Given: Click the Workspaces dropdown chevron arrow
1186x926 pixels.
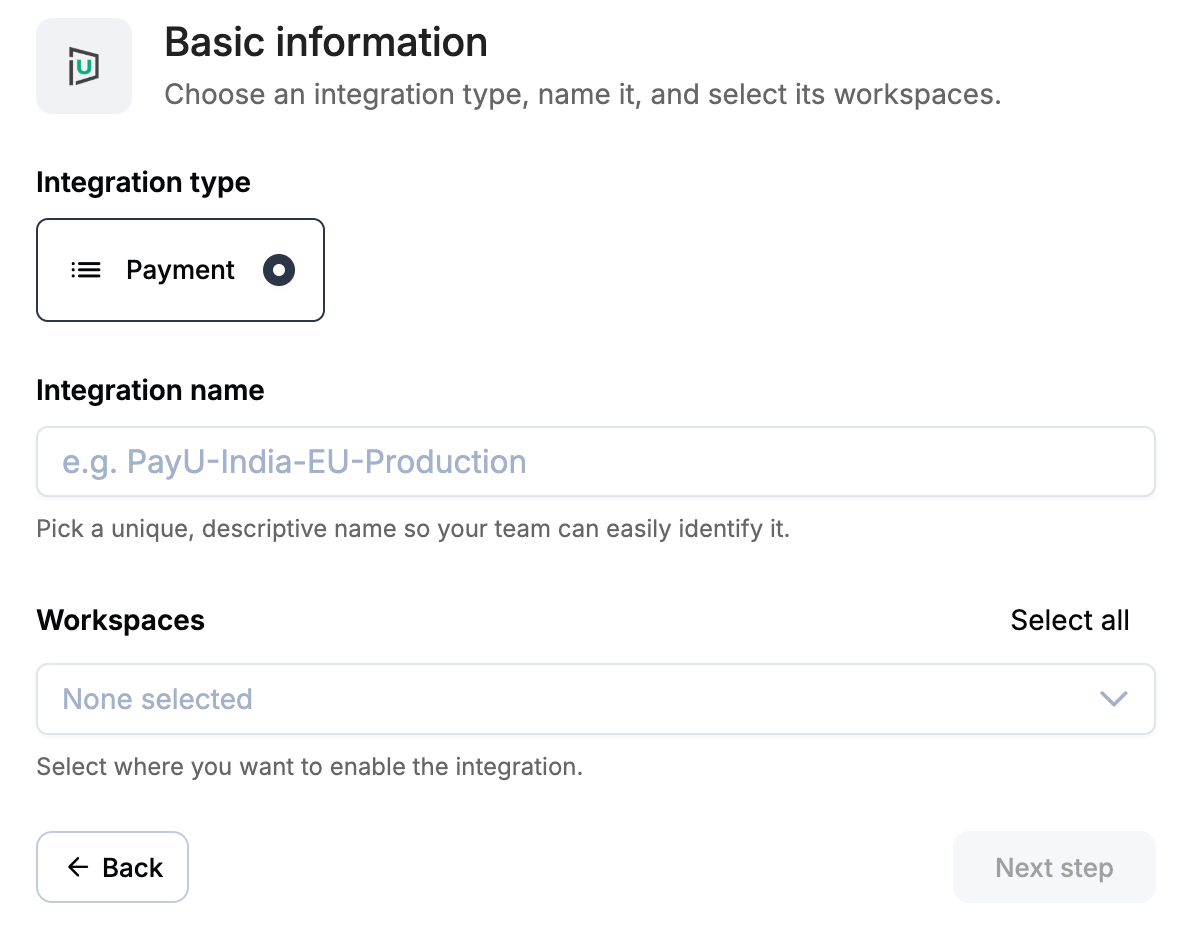Looking at the screenshot, I should (1113, 699).
